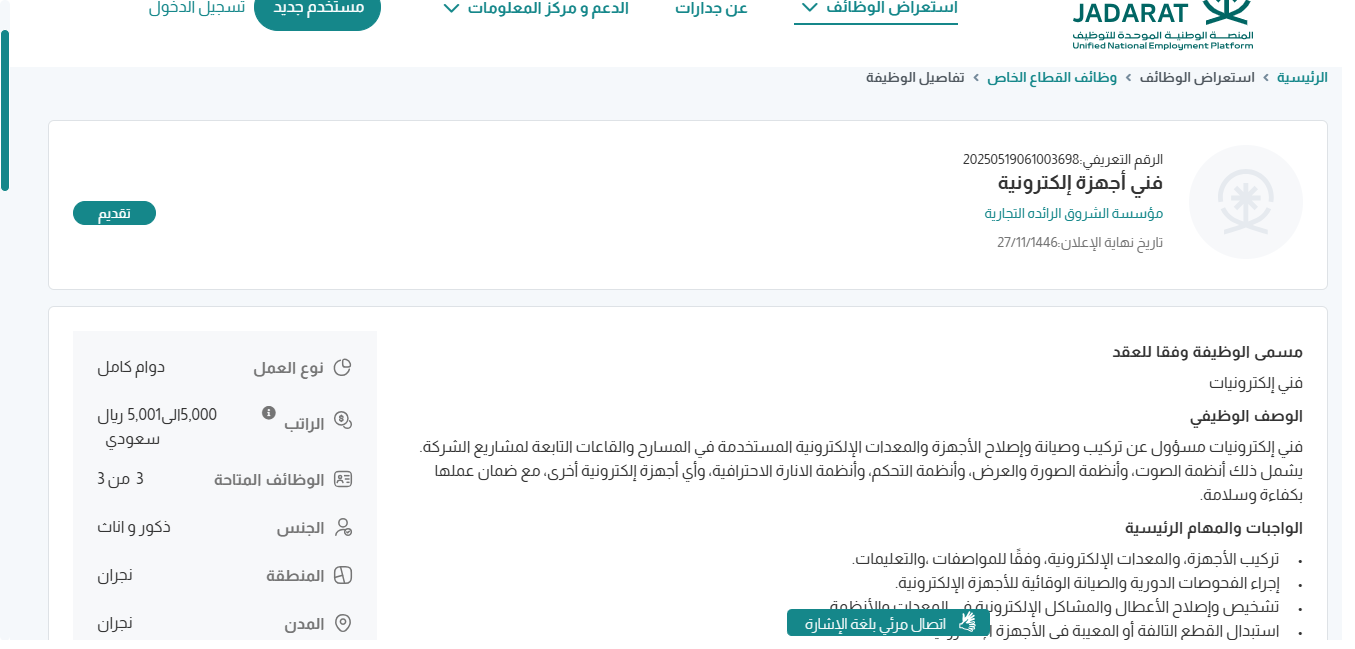Click استعراض الوظائف breadcrumb link
Image resolution: width=1355 pixels, height=649 pixels.
click(1197, 77)
